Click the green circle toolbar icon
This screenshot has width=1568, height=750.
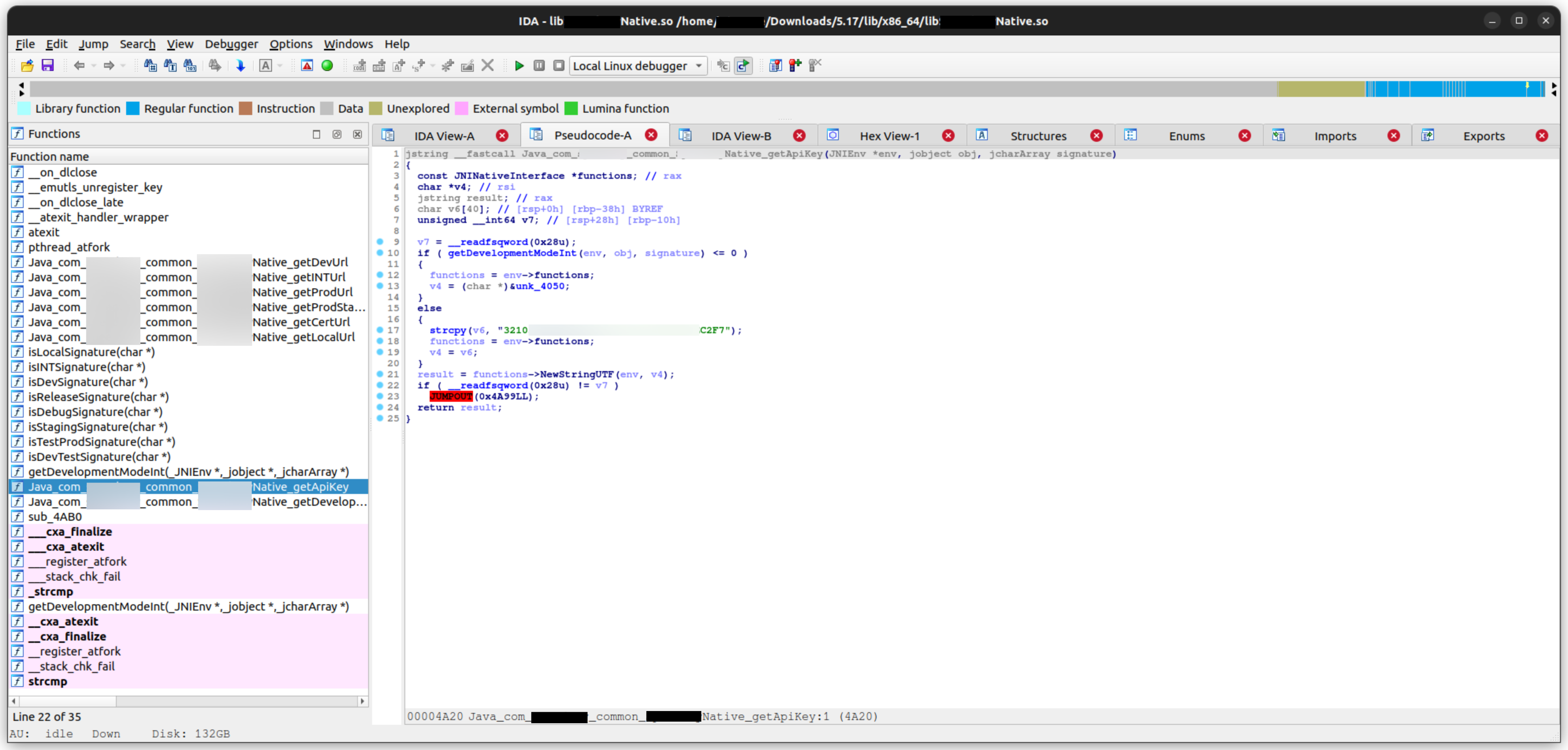[x=328, y=66]
